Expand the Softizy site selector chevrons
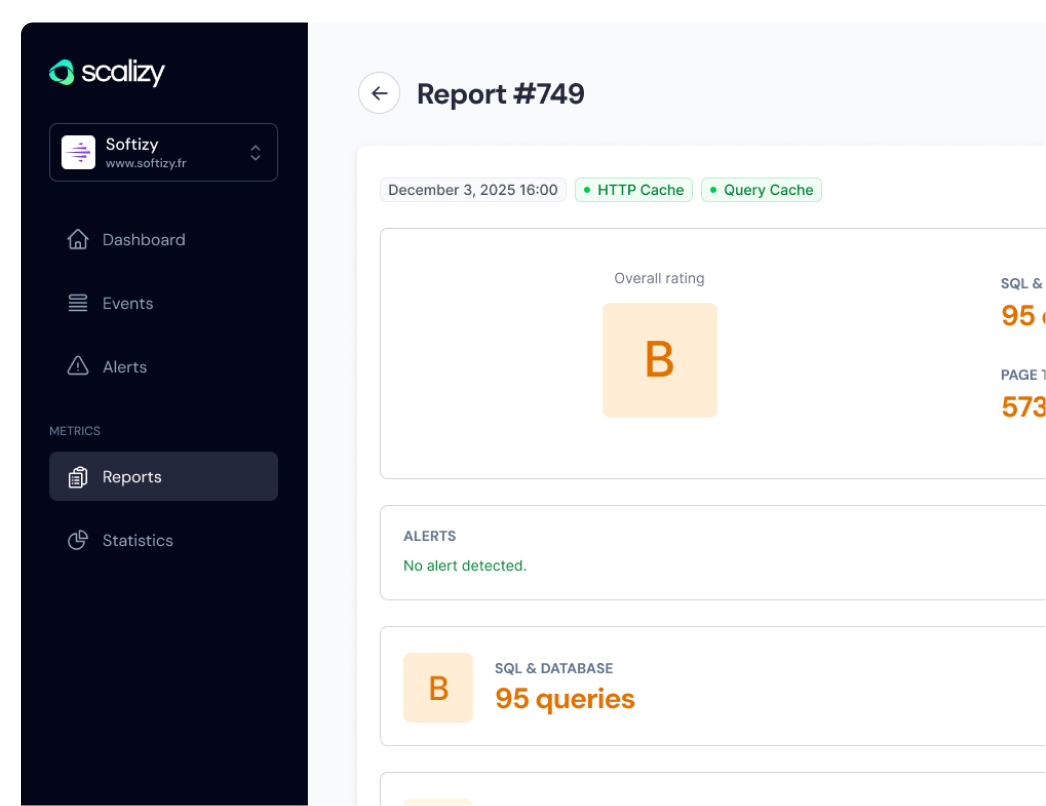The width and height of the screenshot is (1046, 806). (x=256, y=152)
